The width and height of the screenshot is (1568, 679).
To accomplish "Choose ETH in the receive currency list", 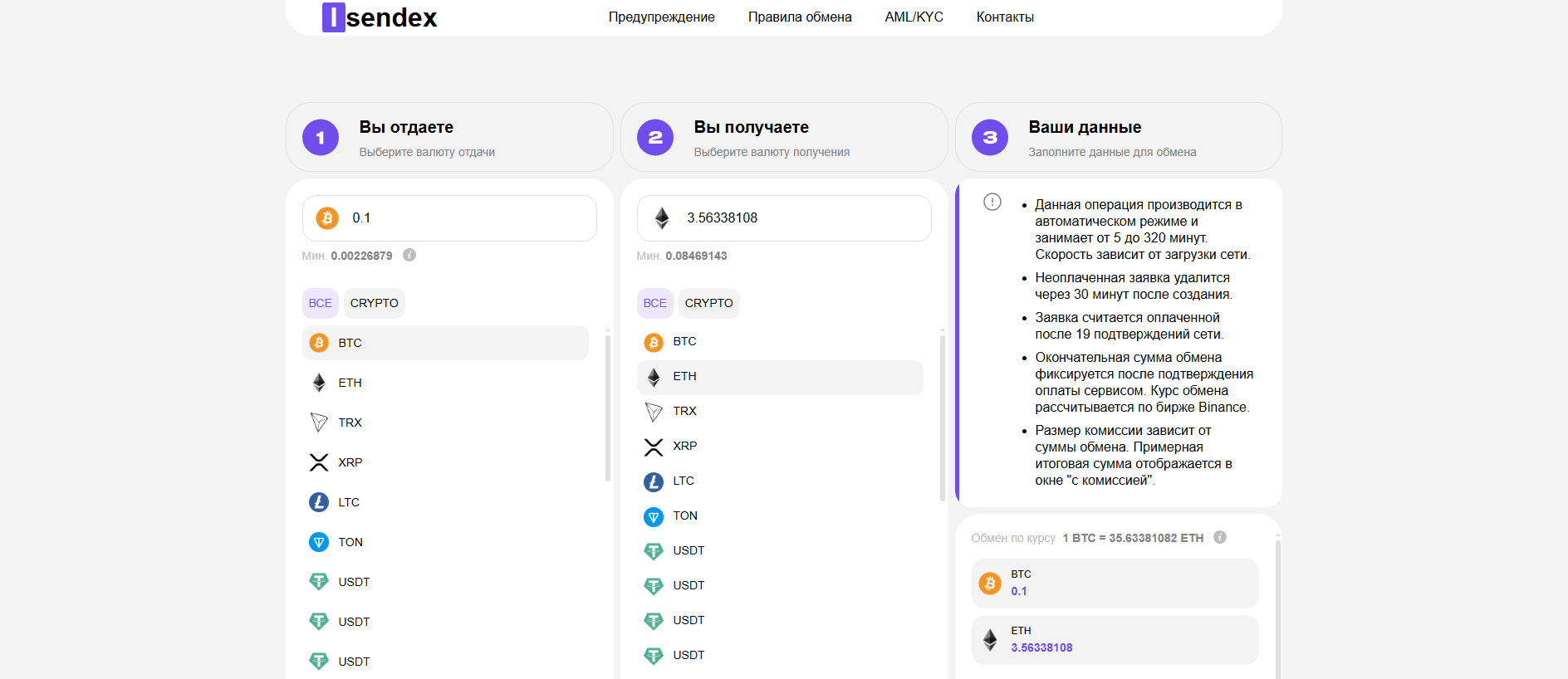I will coord(780,378).
